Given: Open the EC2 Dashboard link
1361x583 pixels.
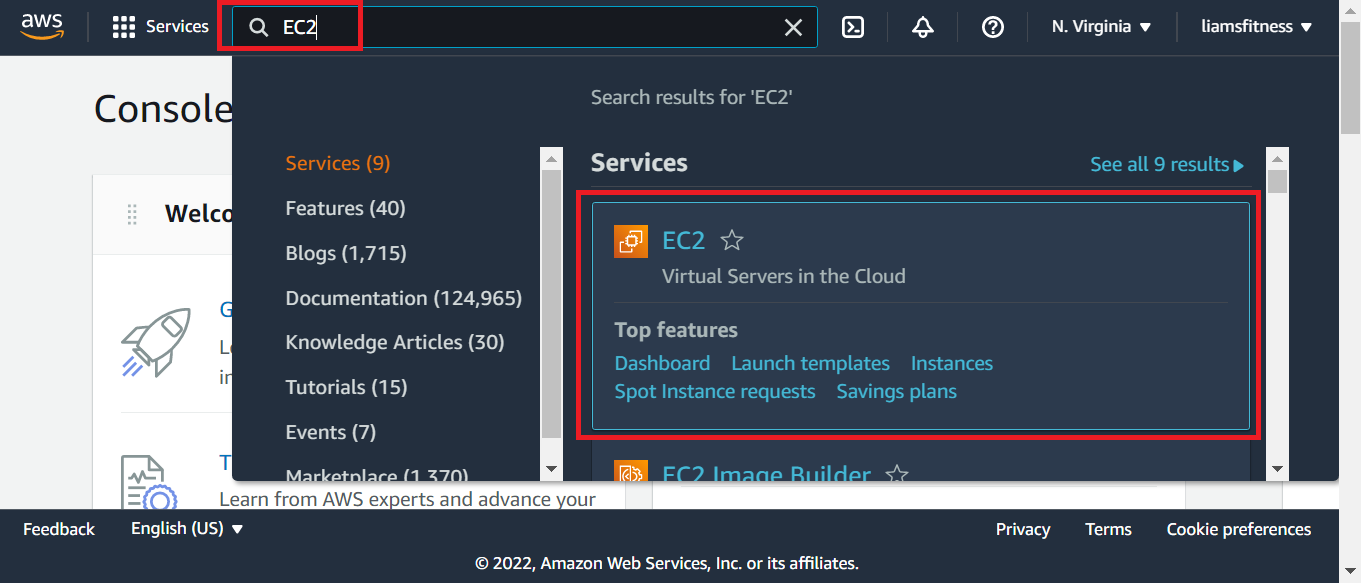Looking at the screenshot, I should tap(662, 363).
